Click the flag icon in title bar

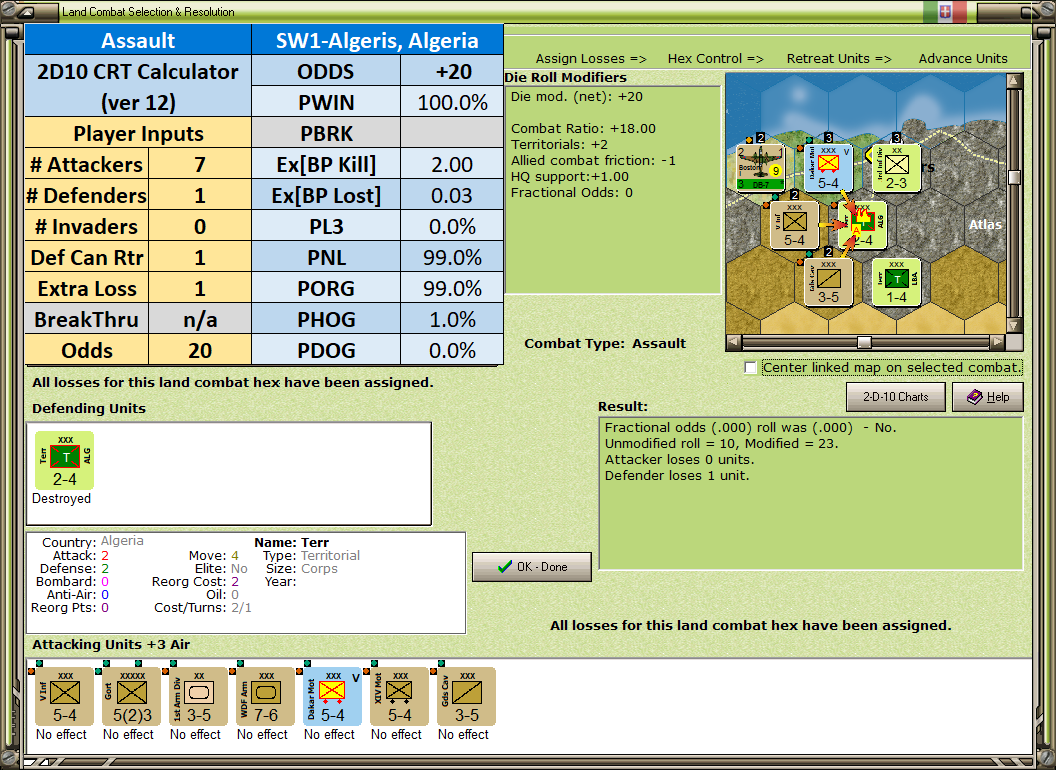[x=944, y=11]
